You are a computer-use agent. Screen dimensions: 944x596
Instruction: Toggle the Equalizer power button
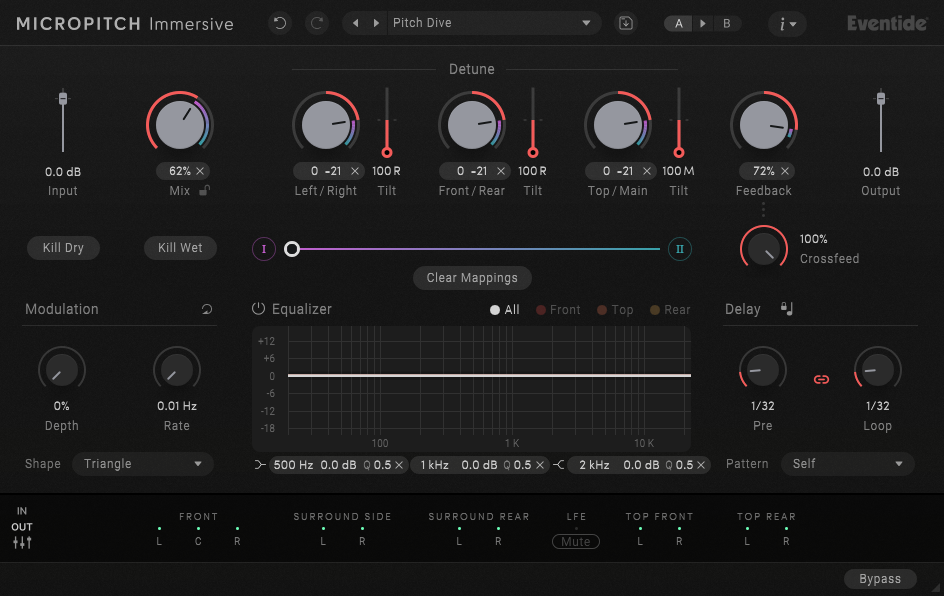pyautogui.click(x=258, y=309)
